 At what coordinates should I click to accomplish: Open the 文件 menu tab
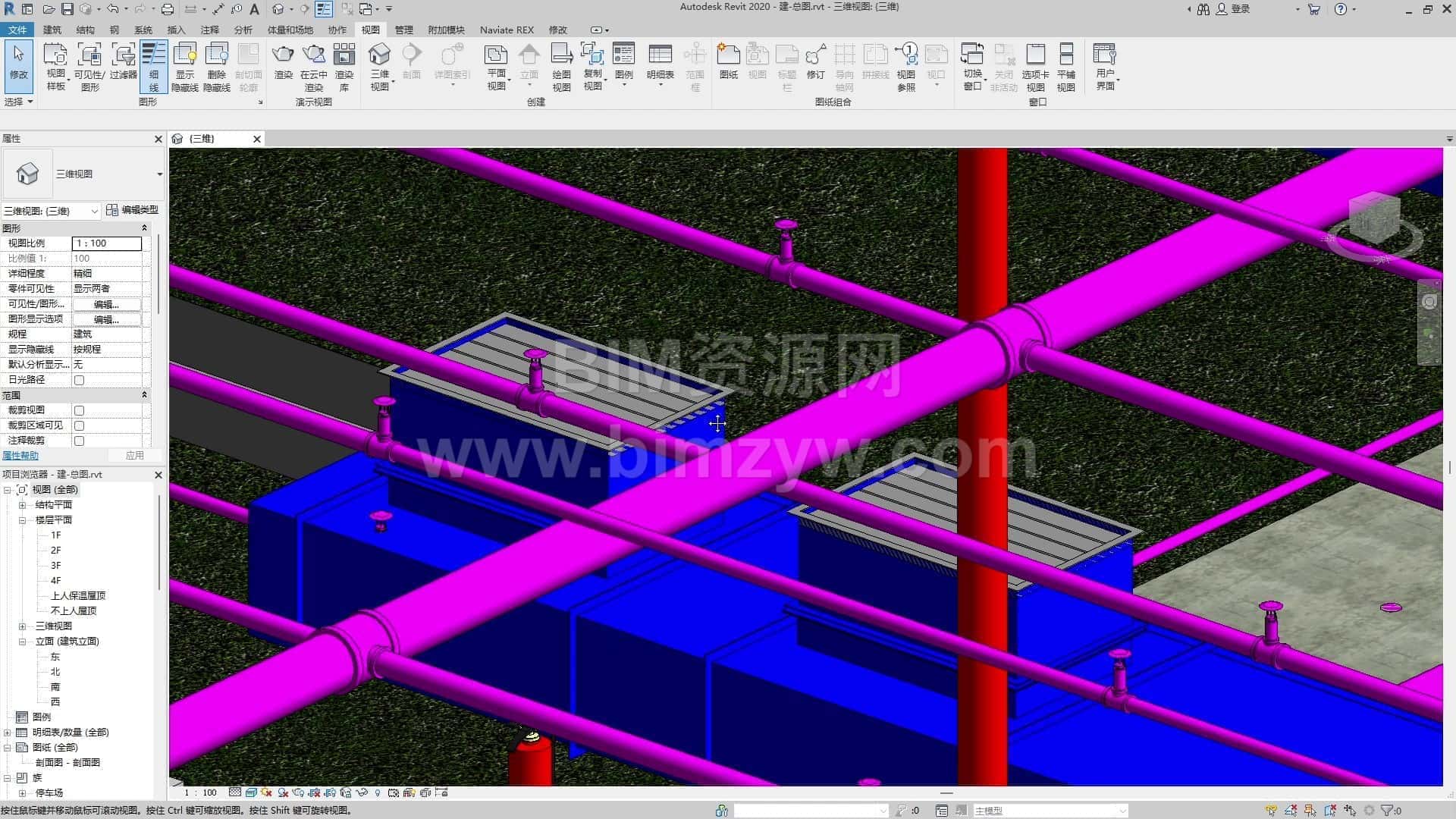point(17,30)
